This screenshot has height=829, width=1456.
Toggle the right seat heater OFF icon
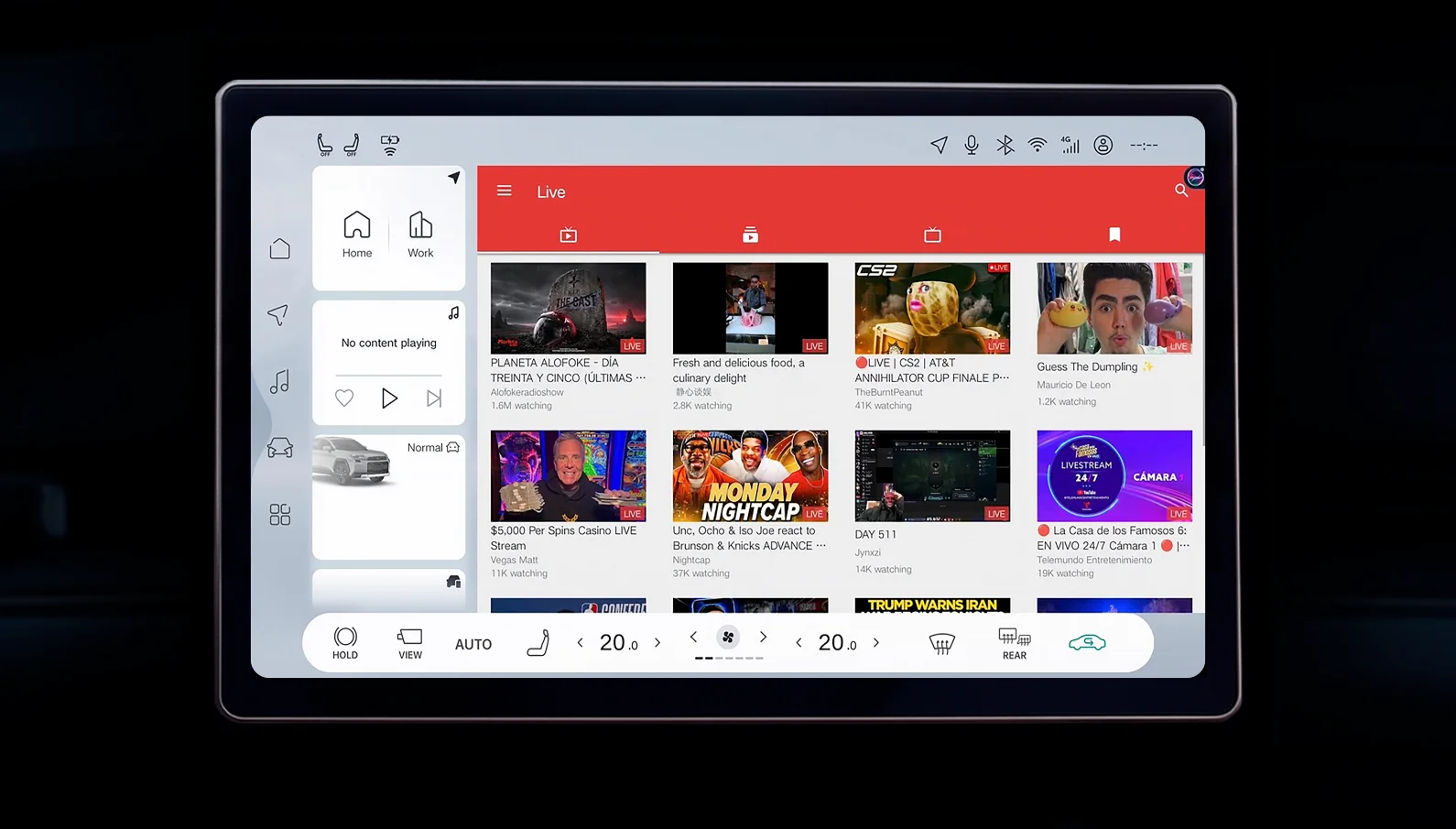(352, 145)
